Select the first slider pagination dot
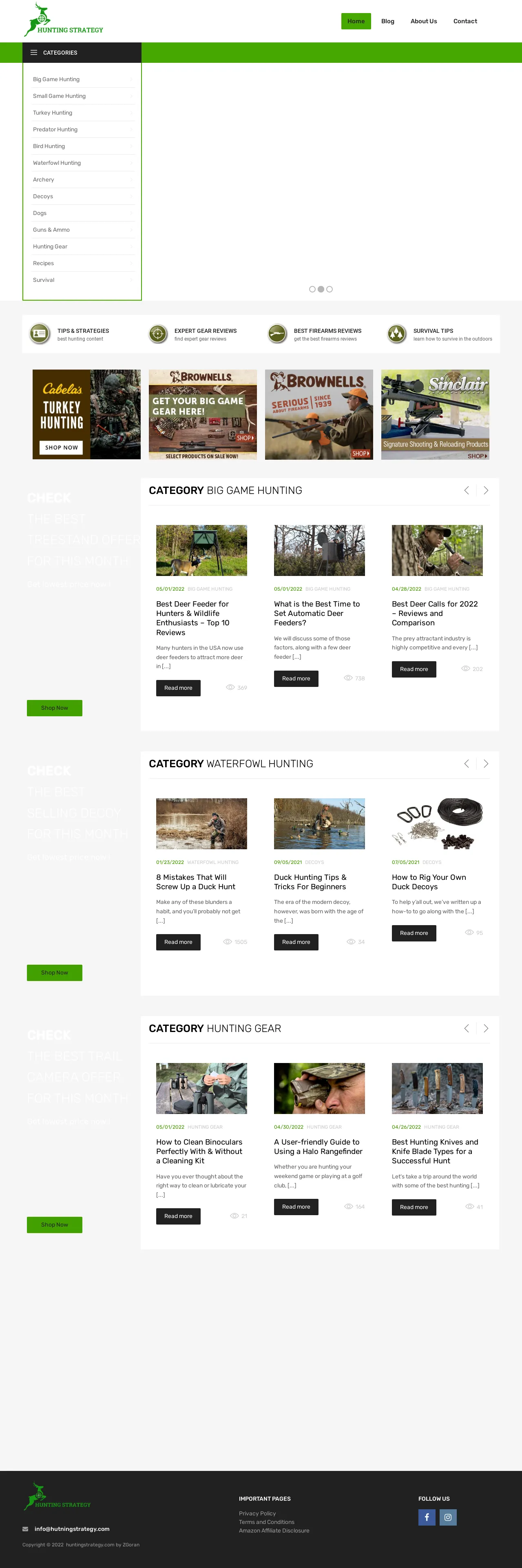Viewport: 522px width, 1568px height. [312, 289]
